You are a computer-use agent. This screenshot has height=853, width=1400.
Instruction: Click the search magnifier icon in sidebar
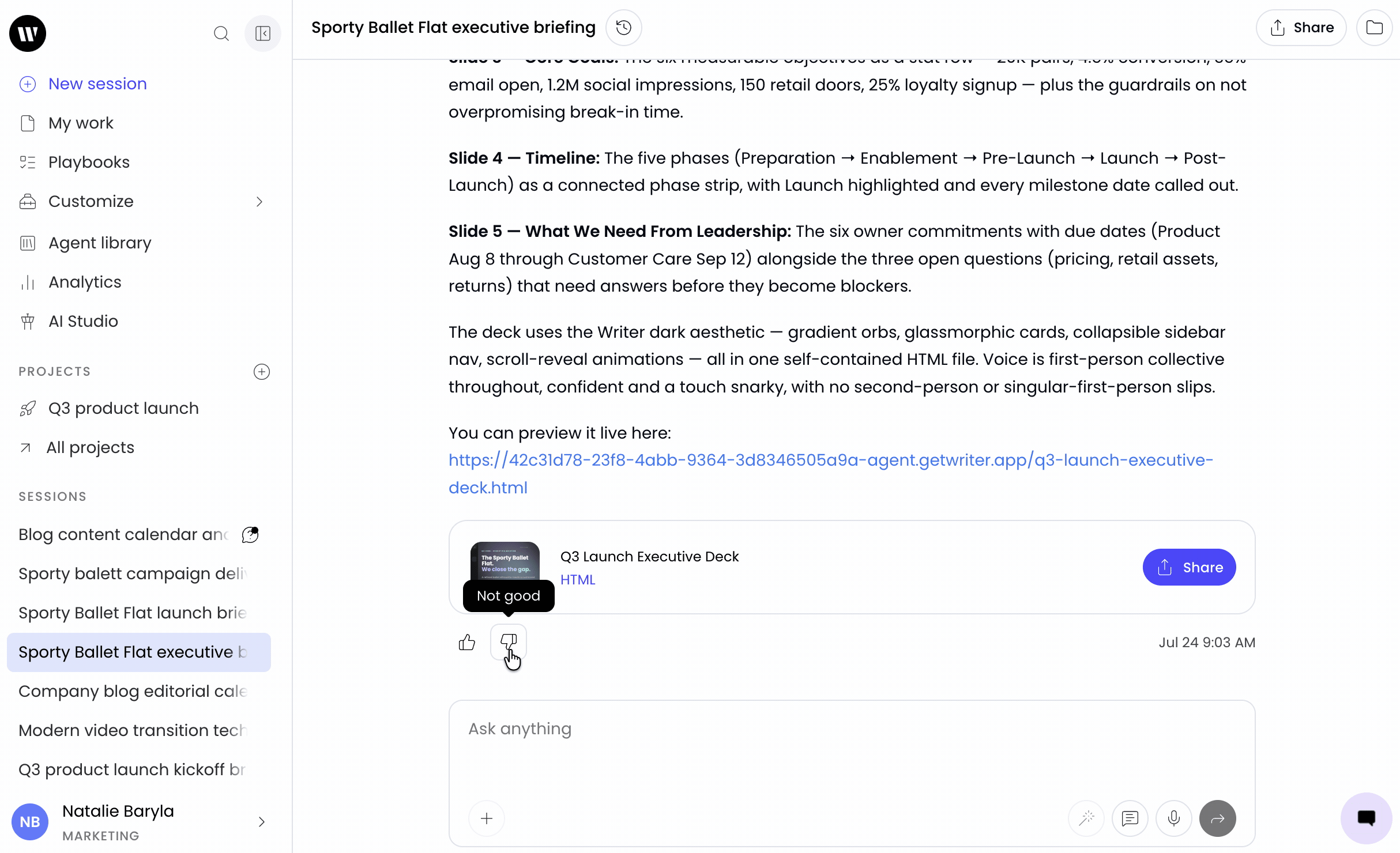pyautogui.click(x=221, y=33)
